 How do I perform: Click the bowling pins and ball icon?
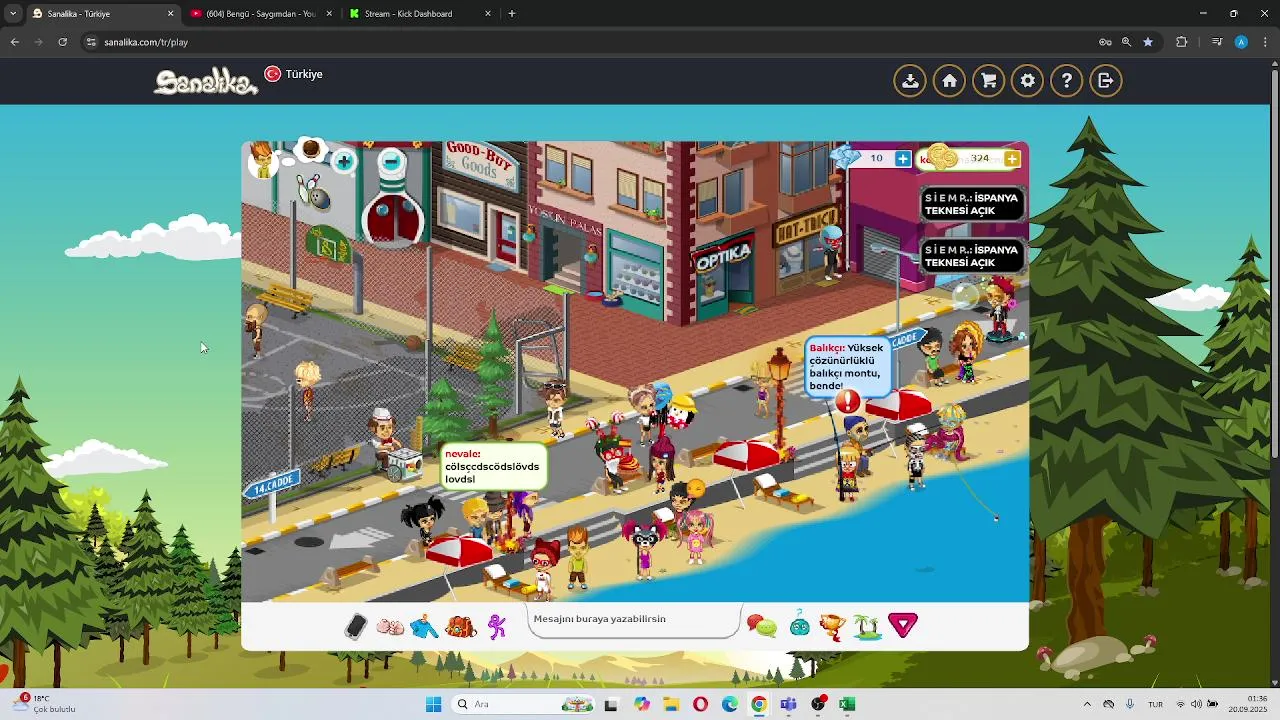315,192
